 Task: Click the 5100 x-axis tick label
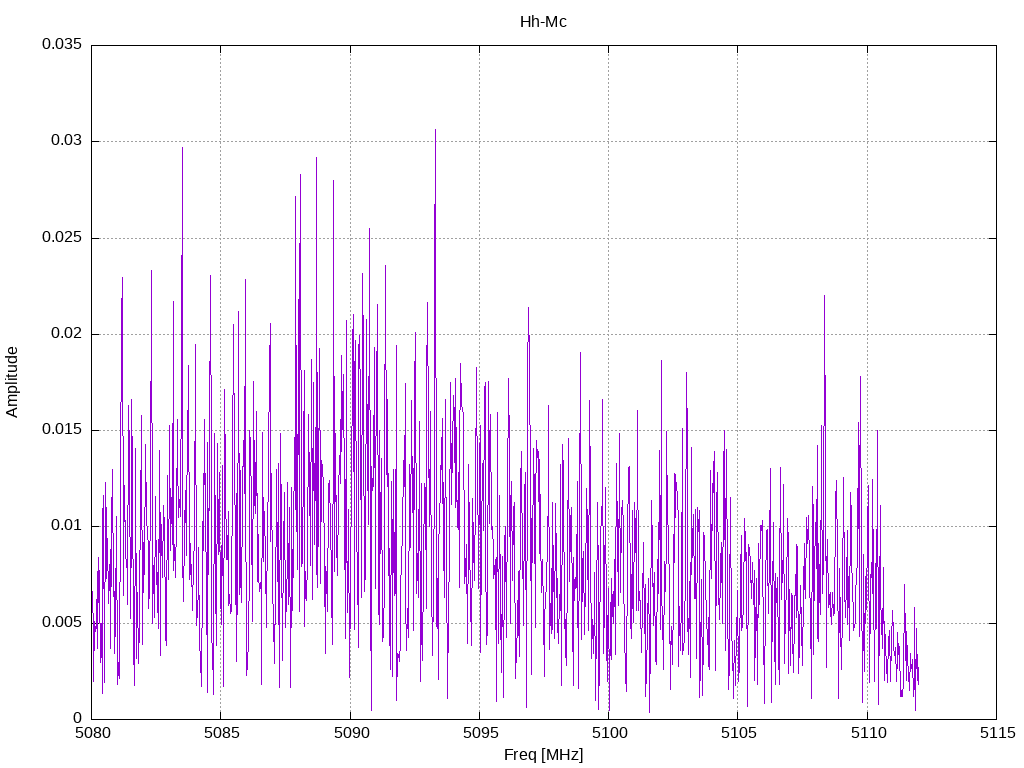609,733
